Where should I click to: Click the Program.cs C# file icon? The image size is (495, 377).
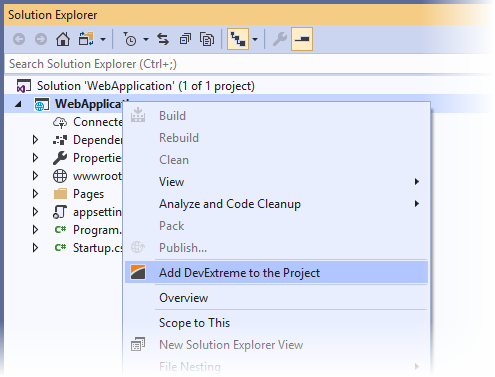[x=60, y=230]
